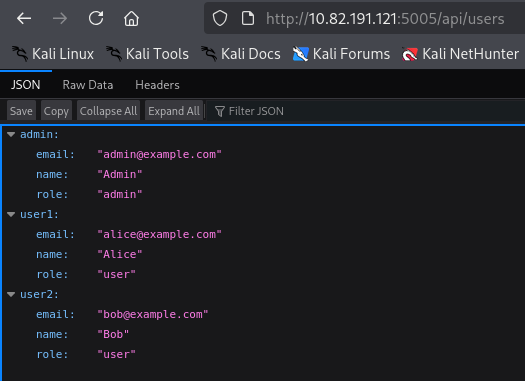The width and height of the screenshot is (525, 381).
Task: Select the user1 key label
Action: (39, 214)
